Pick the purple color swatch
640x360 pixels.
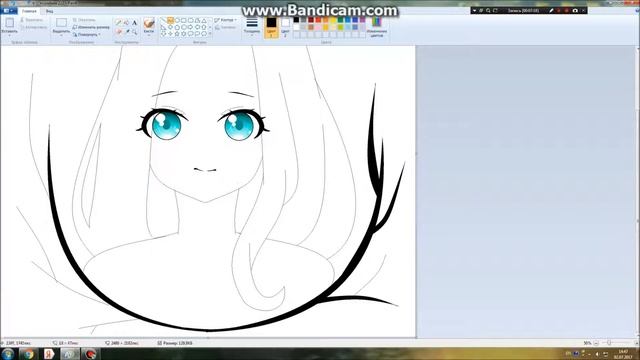coord(362,20)
